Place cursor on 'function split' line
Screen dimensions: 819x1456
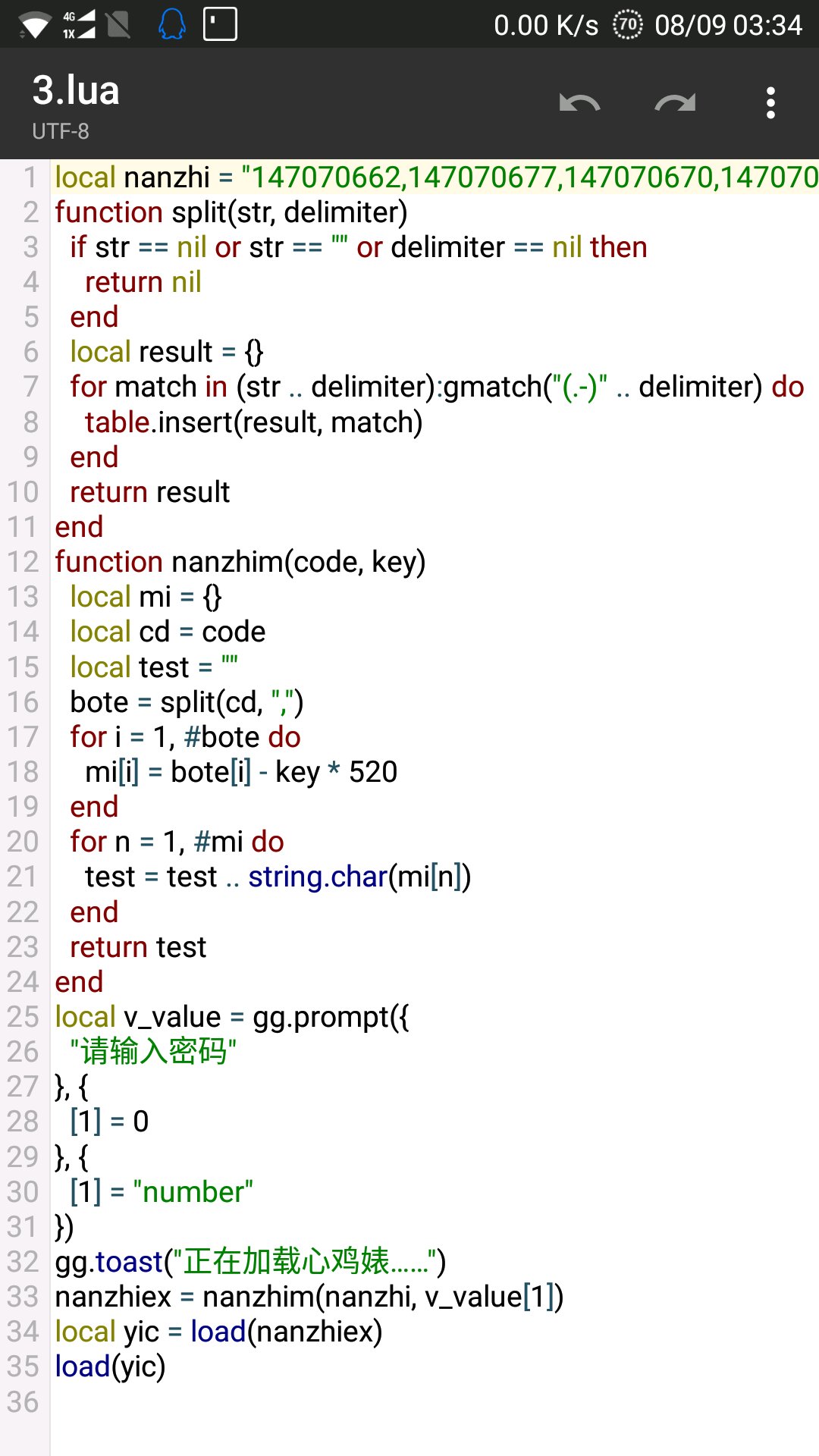(x=231, y=212)
